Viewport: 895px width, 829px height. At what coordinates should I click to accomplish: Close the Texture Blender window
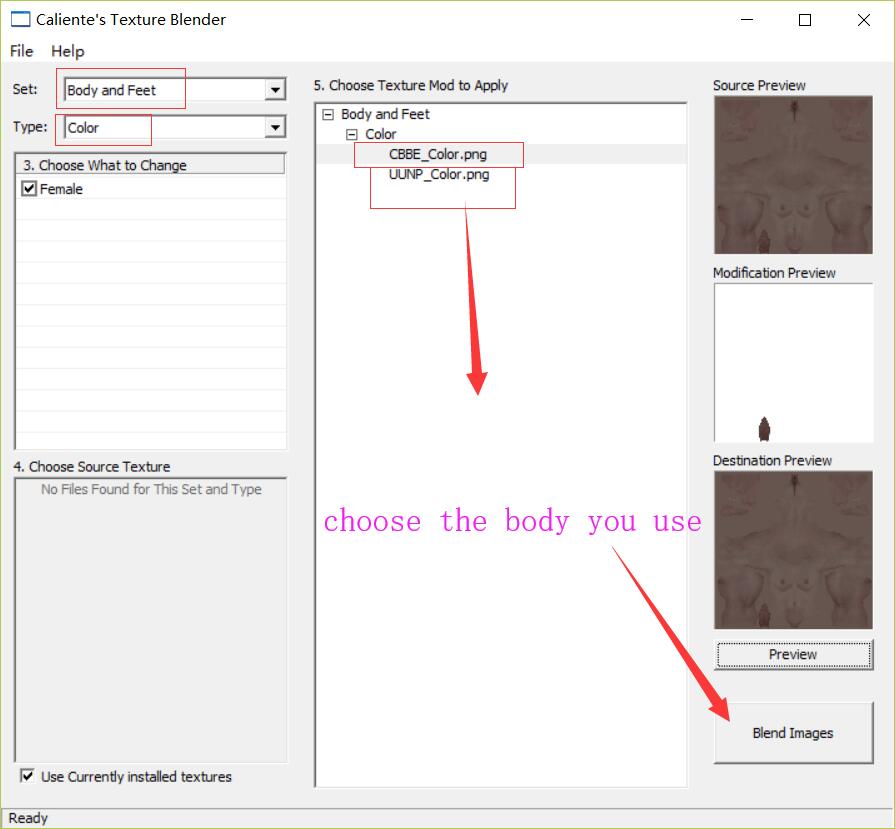tap(864, 20)
